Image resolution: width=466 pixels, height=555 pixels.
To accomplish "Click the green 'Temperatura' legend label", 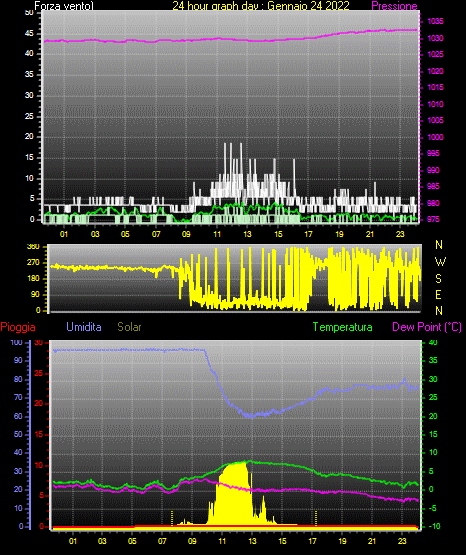I will point(342,327).
